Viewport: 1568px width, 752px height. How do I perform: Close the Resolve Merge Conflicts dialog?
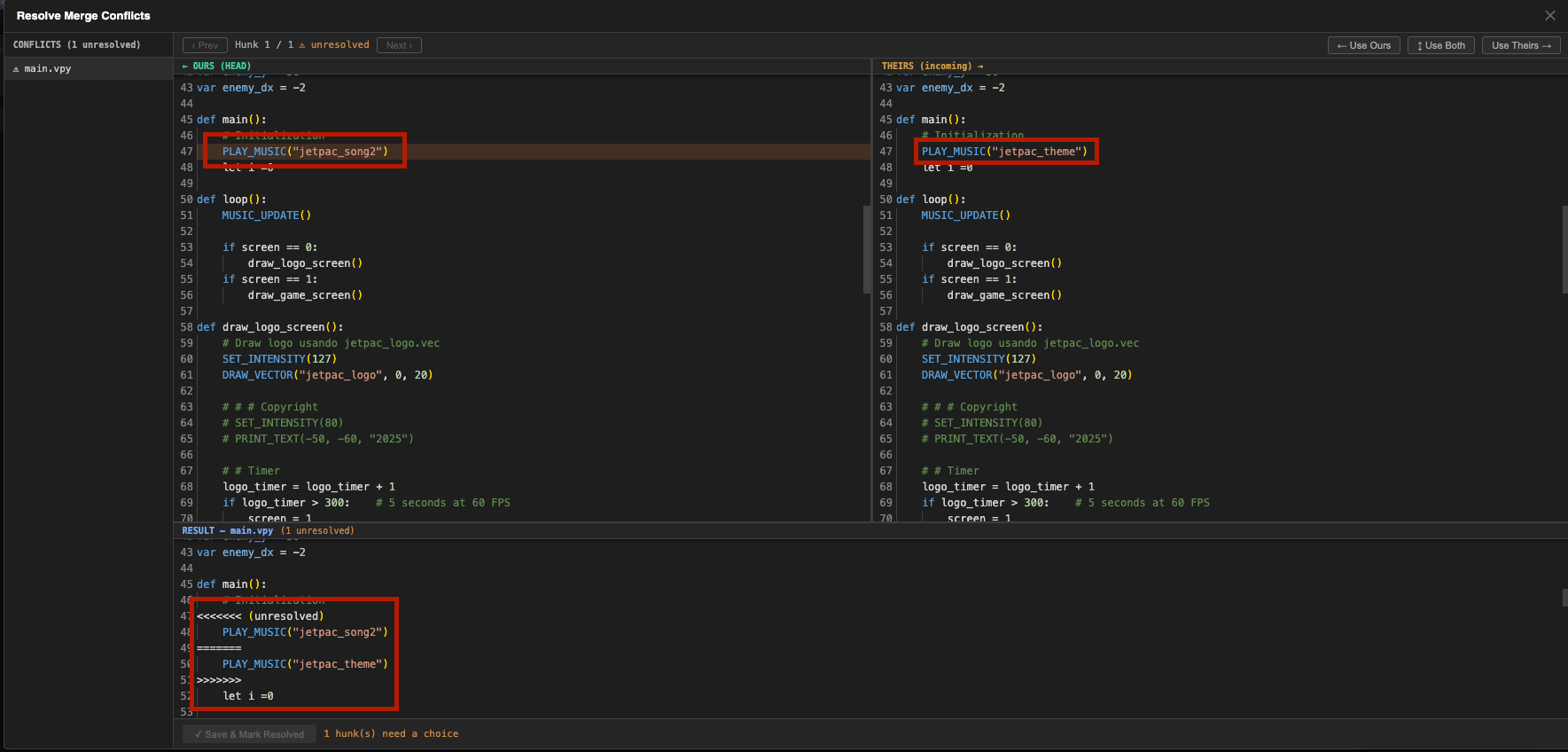(x=1549, y=15)
